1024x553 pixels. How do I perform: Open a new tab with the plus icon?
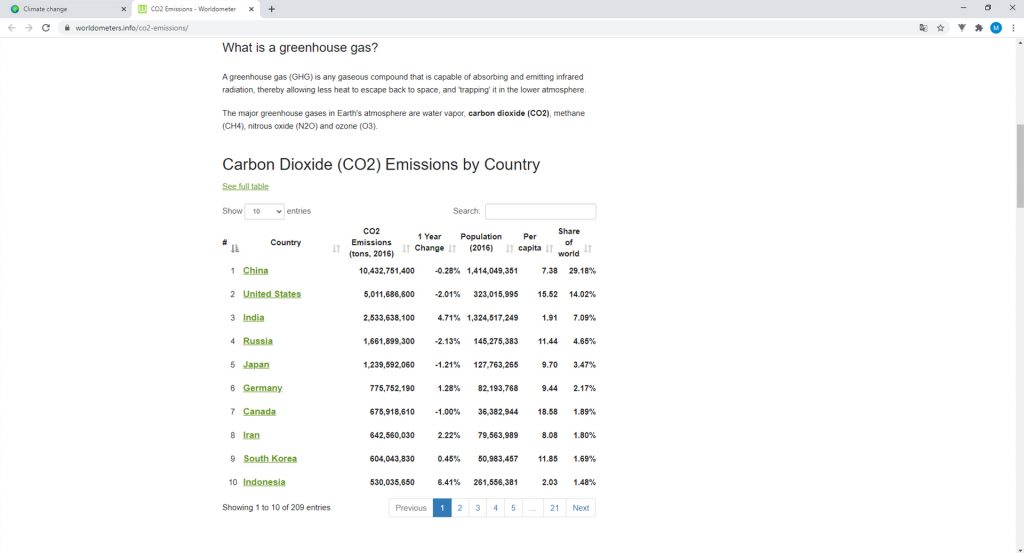tap(272, 9)
